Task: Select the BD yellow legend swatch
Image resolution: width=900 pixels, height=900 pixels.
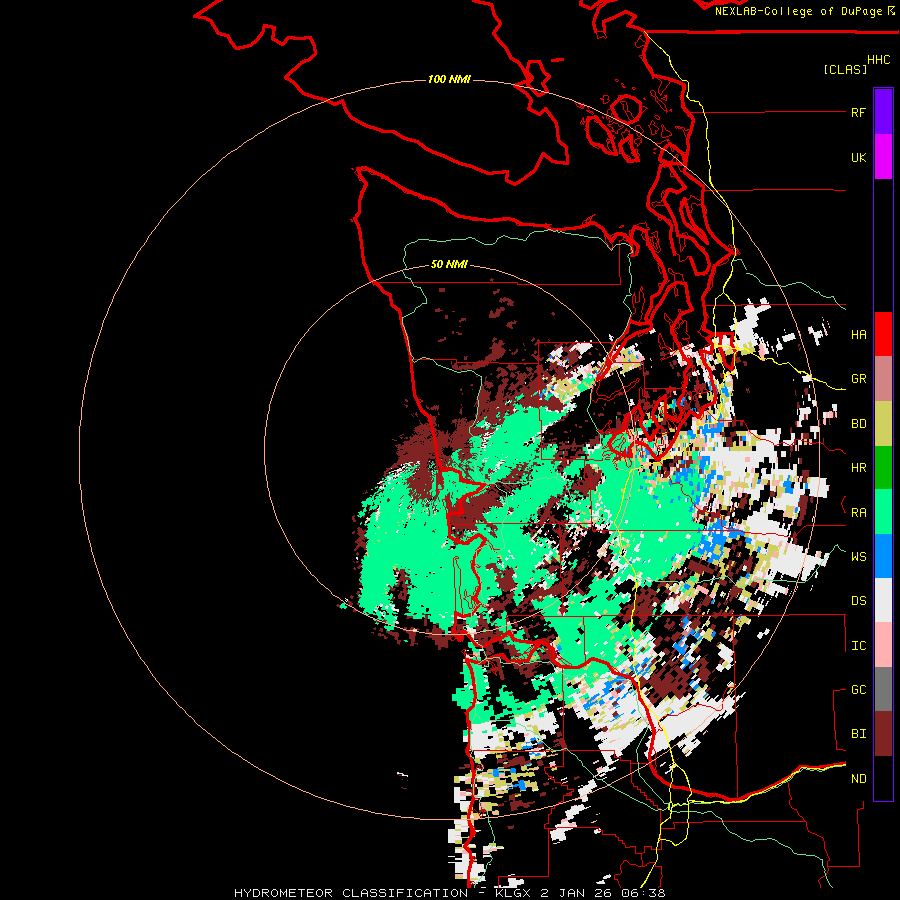Action: (x=883, y=424)
